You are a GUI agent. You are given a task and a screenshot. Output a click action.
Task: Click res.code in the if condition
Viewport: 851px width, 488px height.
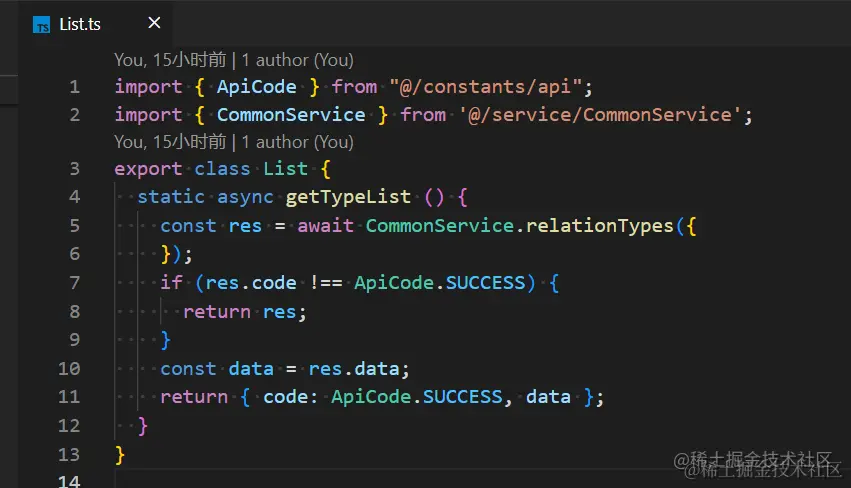click(251, 283)
